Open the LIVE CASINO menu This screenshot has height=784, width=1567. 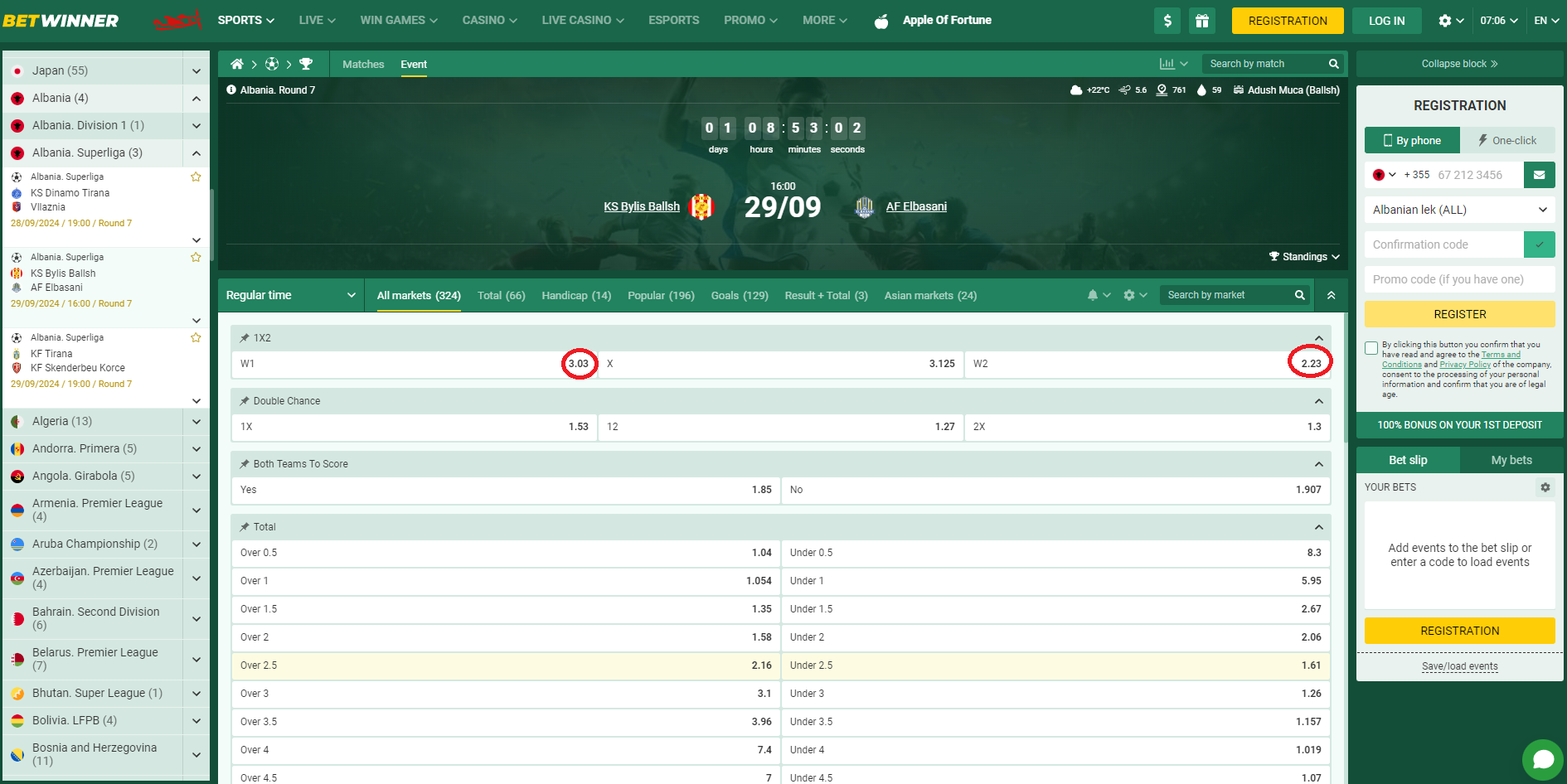583,20
